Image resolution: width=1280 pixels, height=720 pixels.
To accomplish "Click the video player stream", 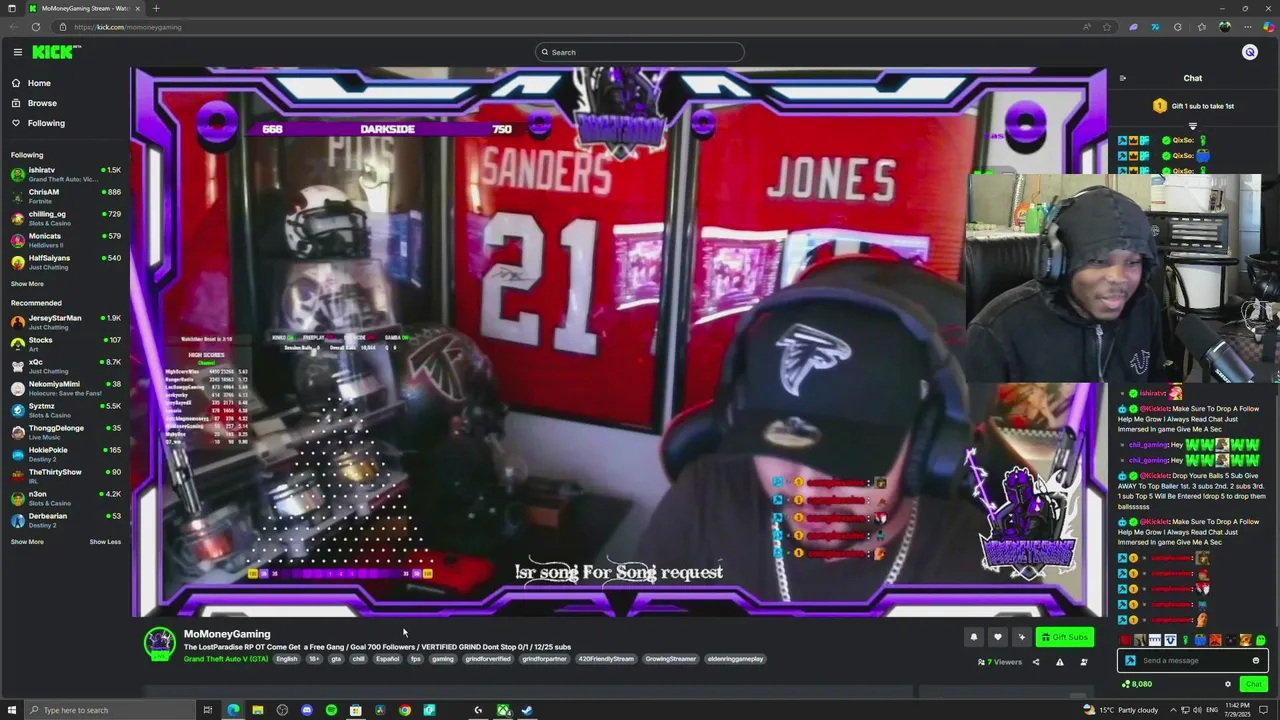I will [618, 342].
